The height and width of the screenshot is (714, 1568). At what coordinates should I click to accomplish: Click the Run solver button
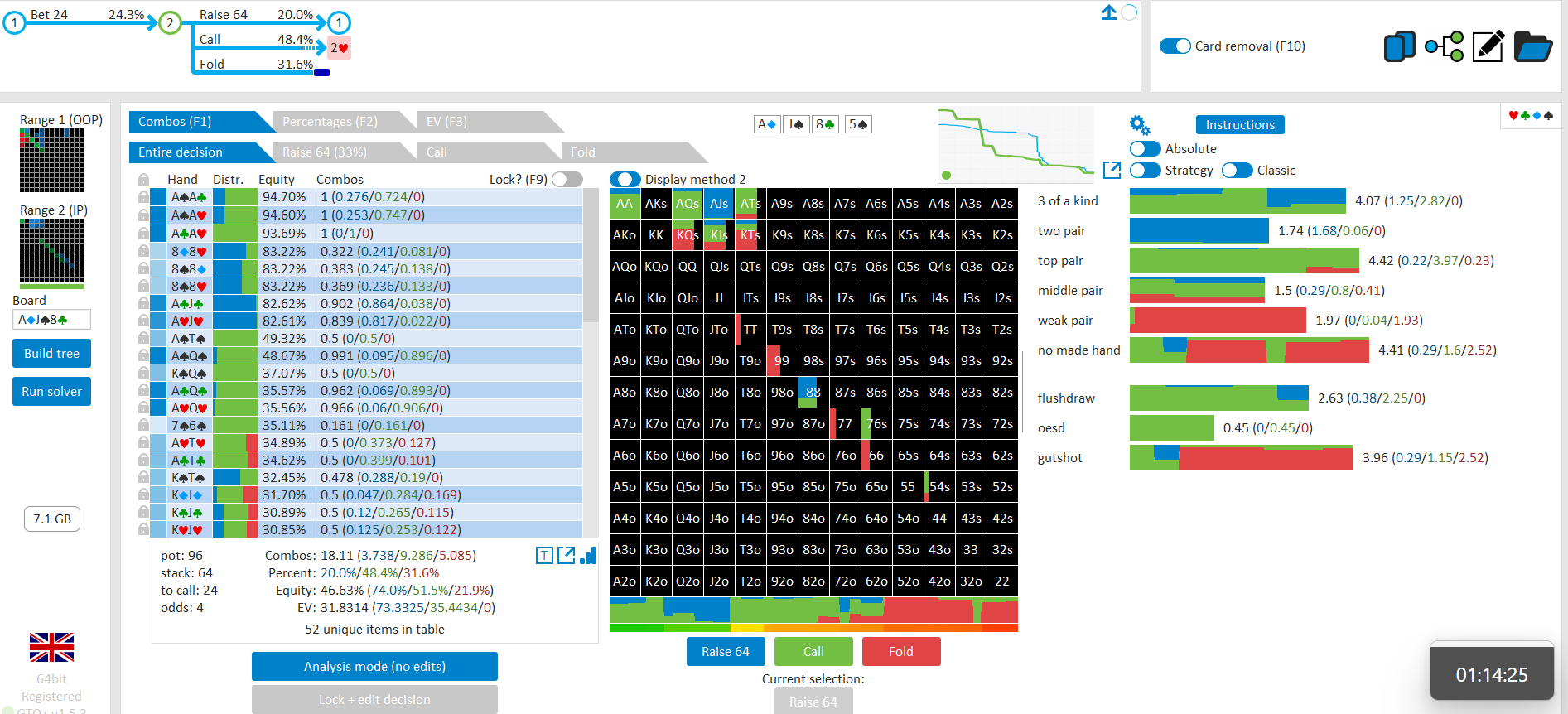pos(51,392)
